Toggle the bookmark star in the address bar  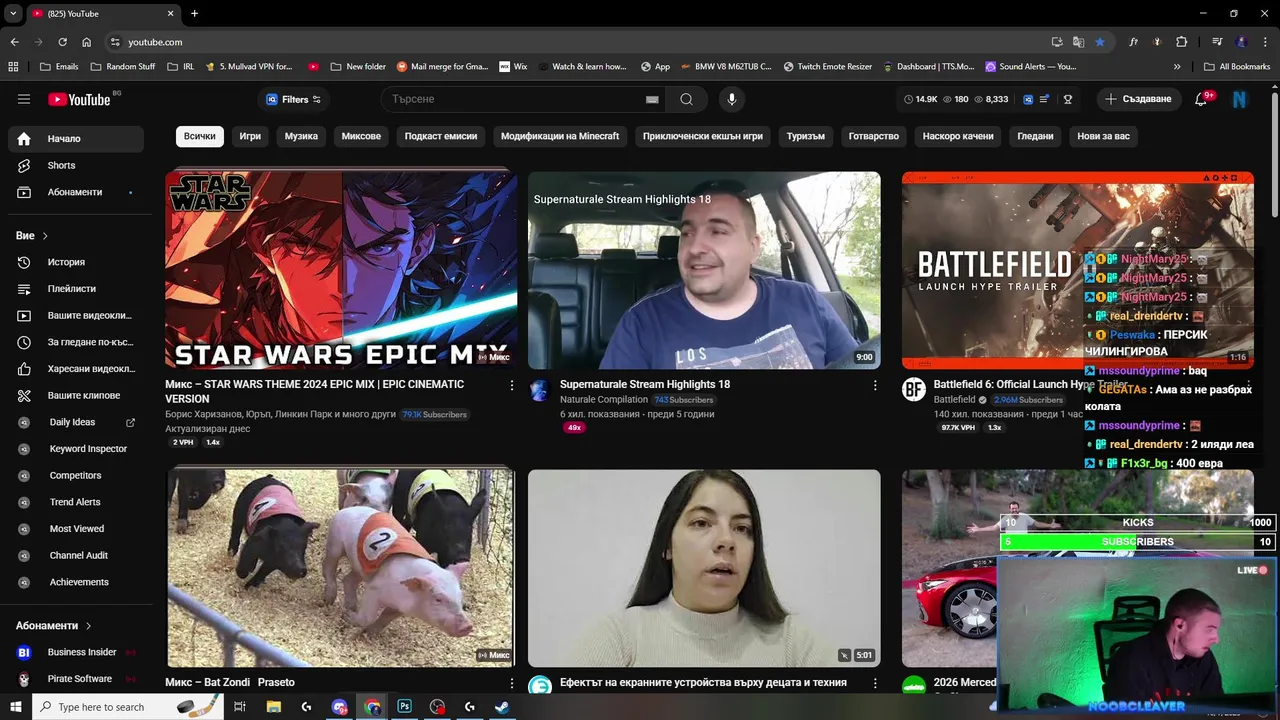[x=1100, y=42]
